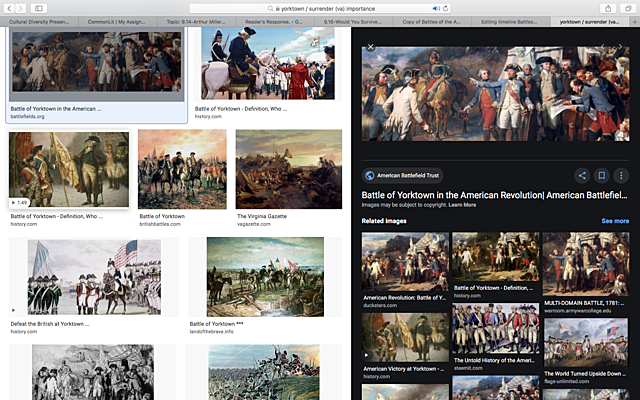Open the Battle of Yorktown in the American Revolution title link
This screenshot has height=400, width=640.
(494, 195)
